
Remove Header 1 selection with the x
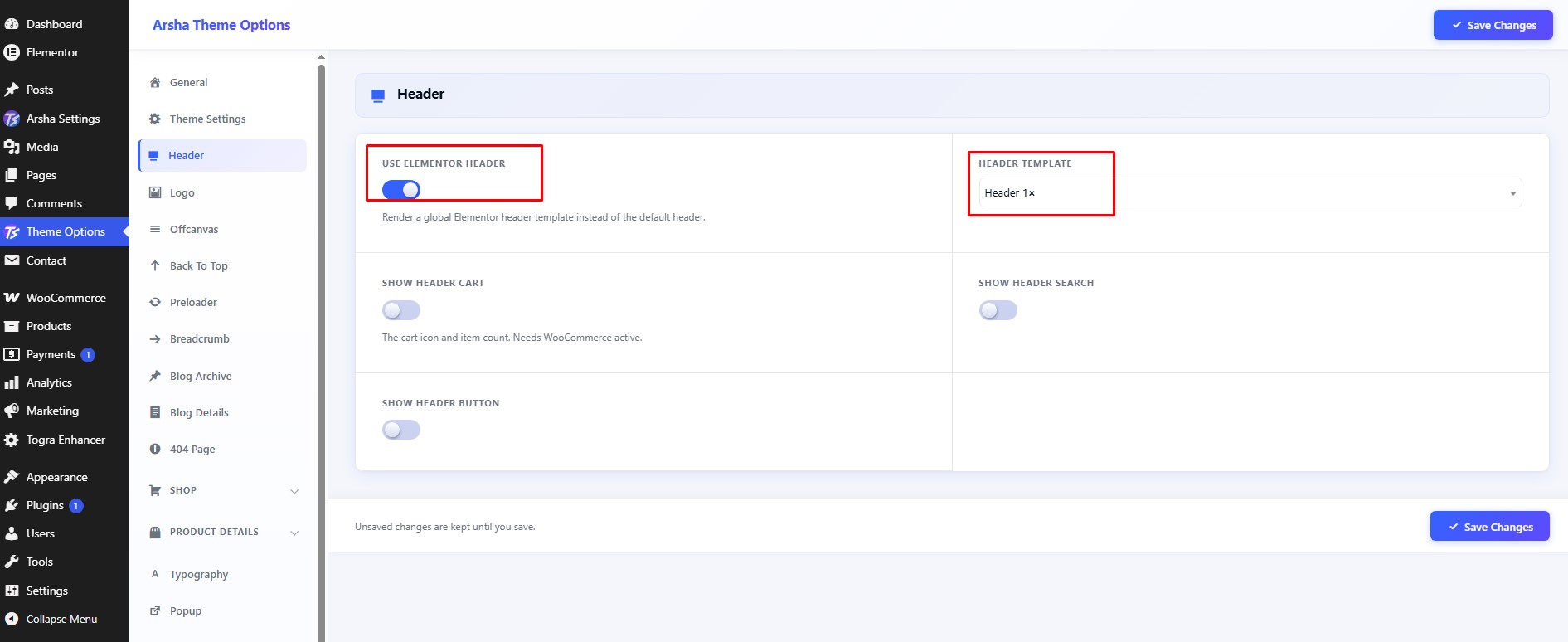click(x=1032, y=193)
